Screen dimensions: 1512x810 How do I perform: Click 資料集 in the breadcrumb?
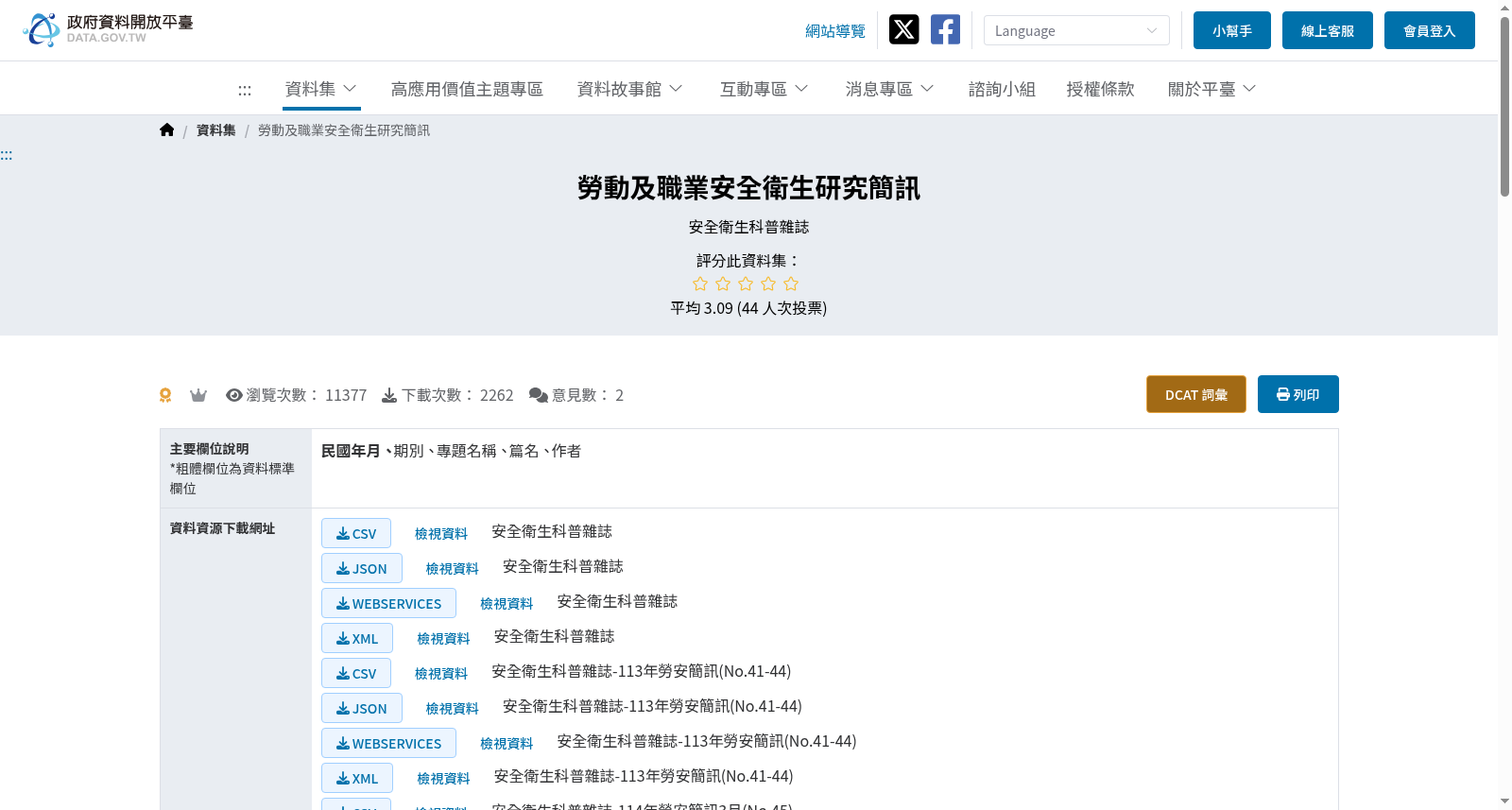tap(216, 130)
